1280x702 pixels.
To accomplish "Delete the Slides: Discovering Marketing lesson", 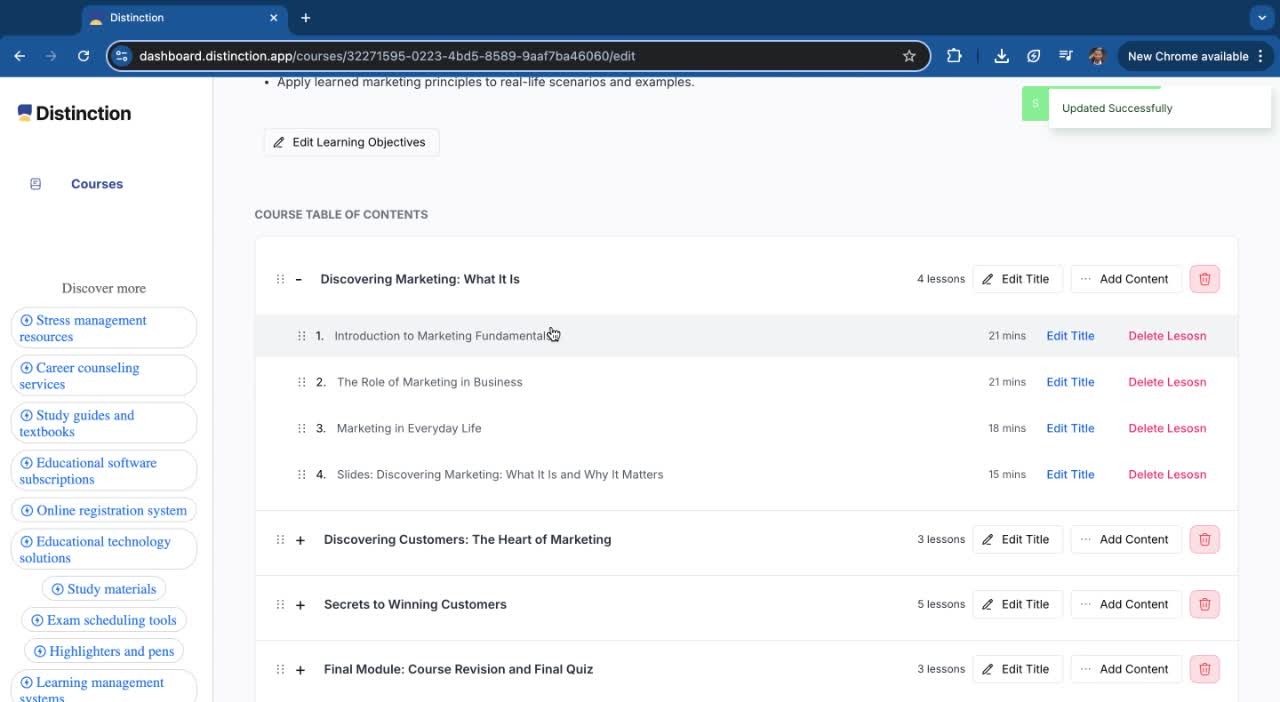I will pyautogui.click(x=1167, y=474).
